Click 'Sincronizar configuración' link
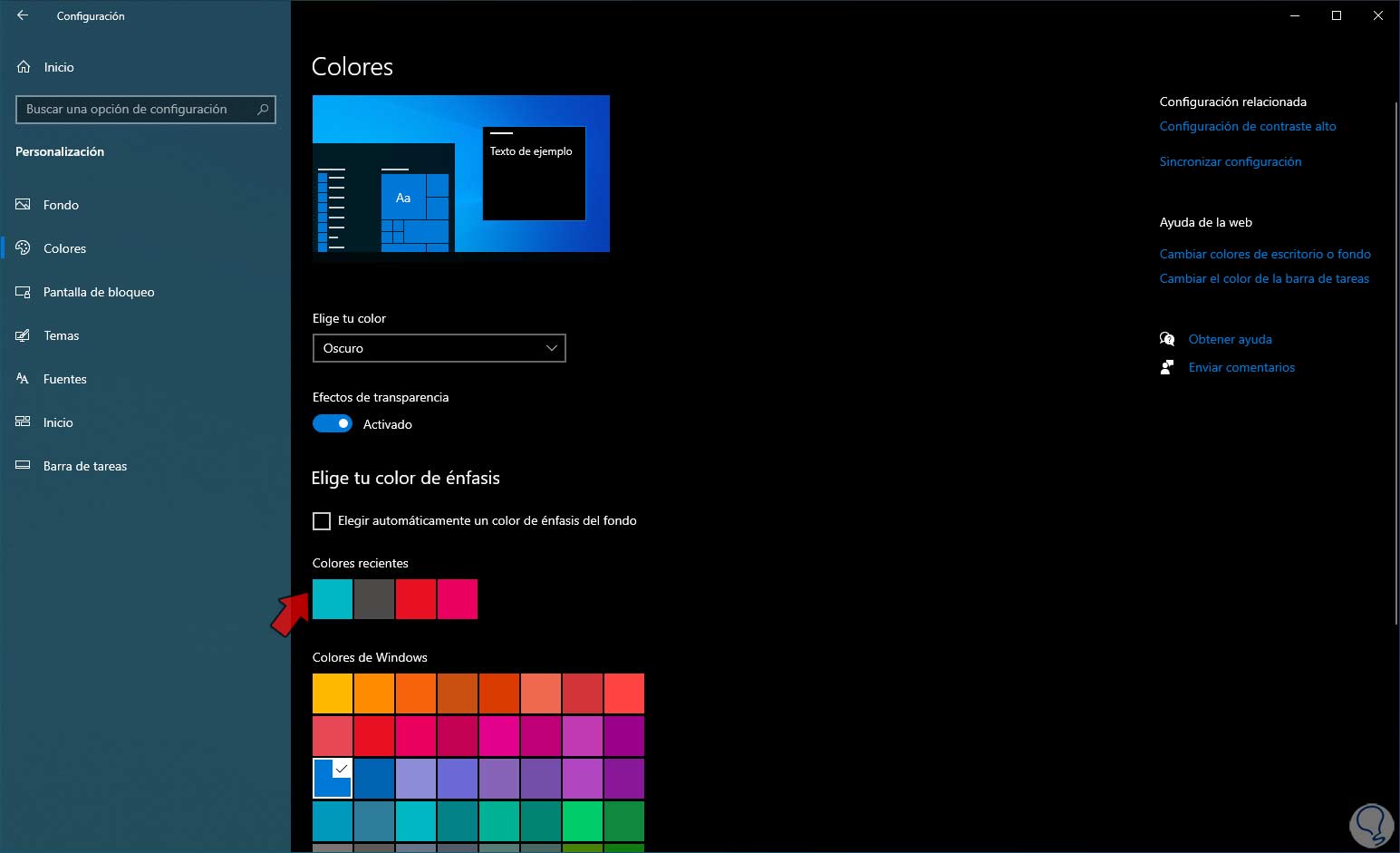 tap(1230, 161)
